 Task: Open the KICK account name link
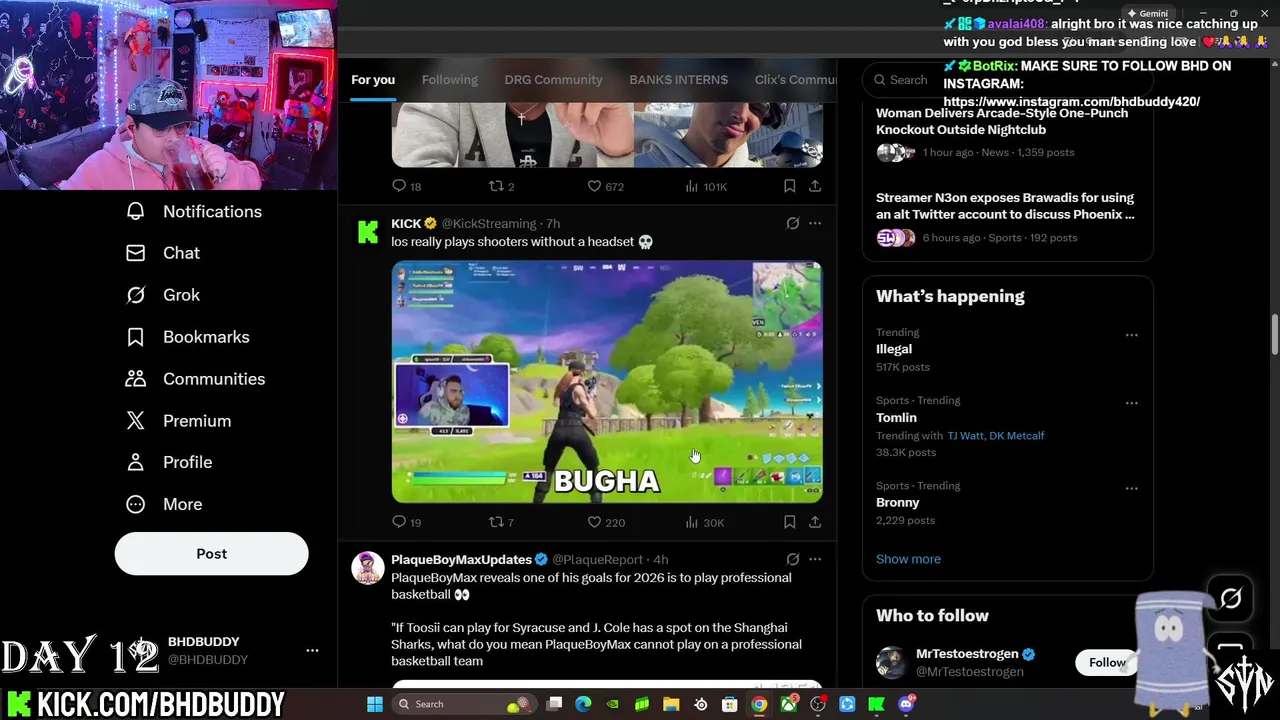coord(406,223)
